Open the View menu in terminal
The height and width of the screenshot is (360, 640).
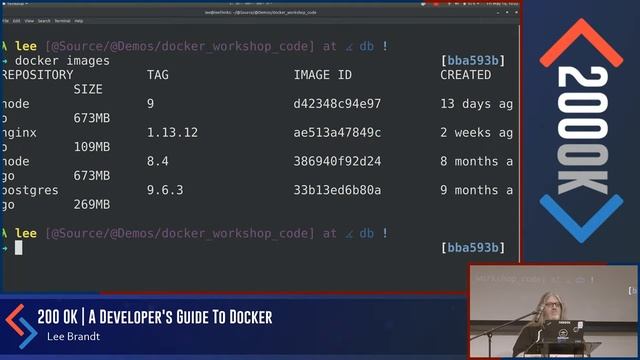(x=29, y=21)
